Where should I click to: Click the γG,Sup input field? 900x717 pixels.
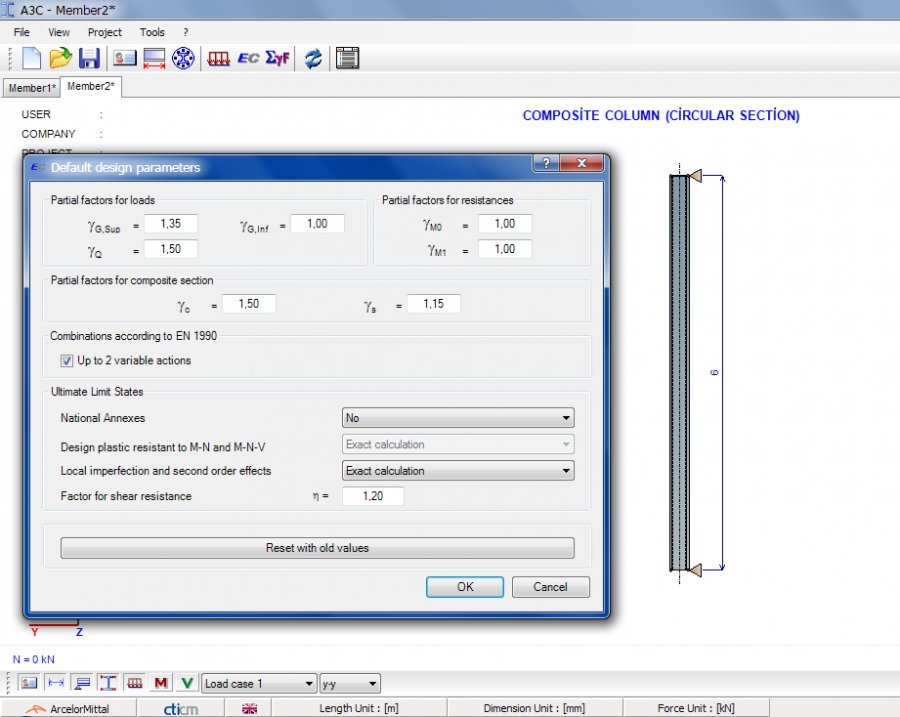click(171, 223)
